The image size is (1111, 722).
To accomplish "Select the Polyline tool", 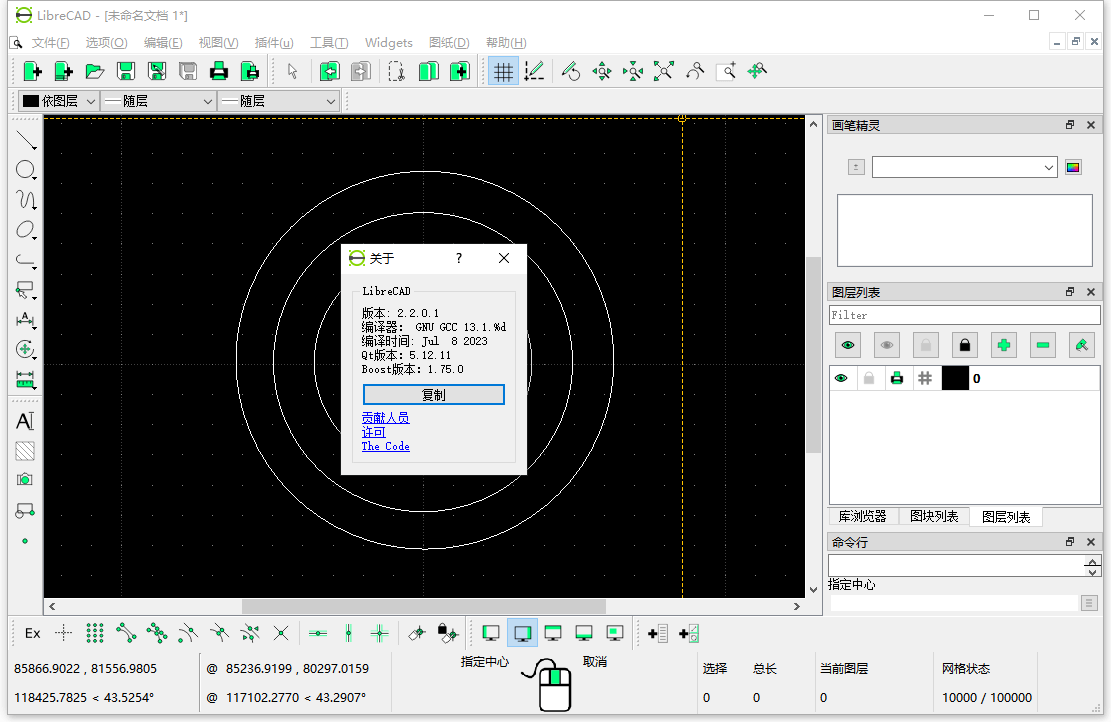I will pos(26,260).
